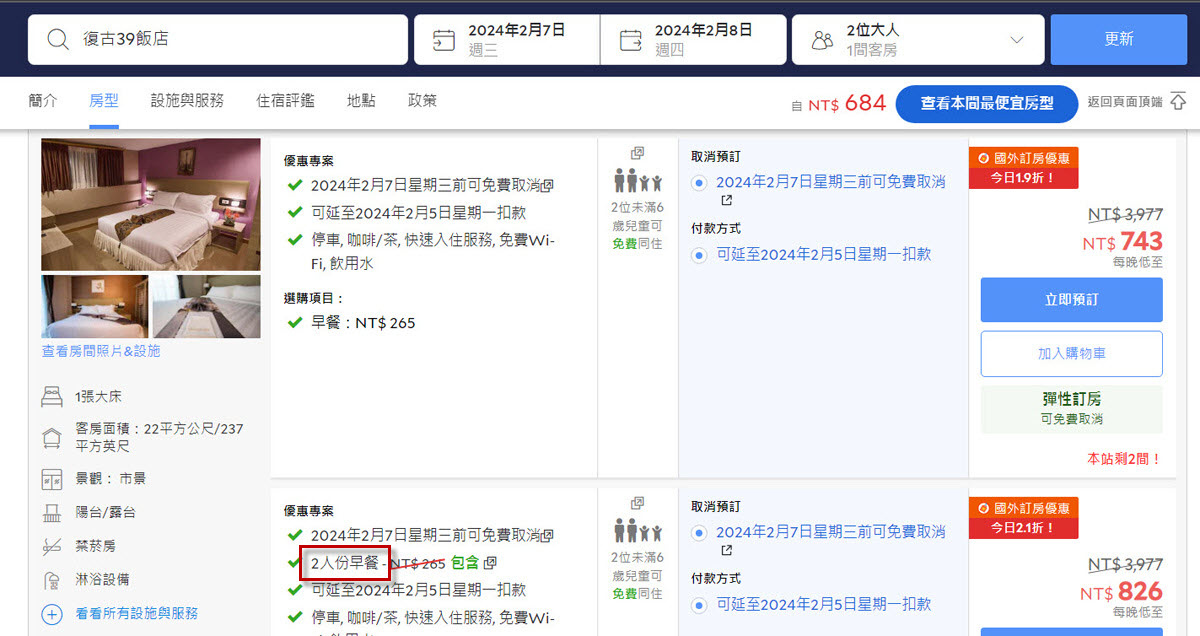Open check-out date calendar icon

[631, 40]
